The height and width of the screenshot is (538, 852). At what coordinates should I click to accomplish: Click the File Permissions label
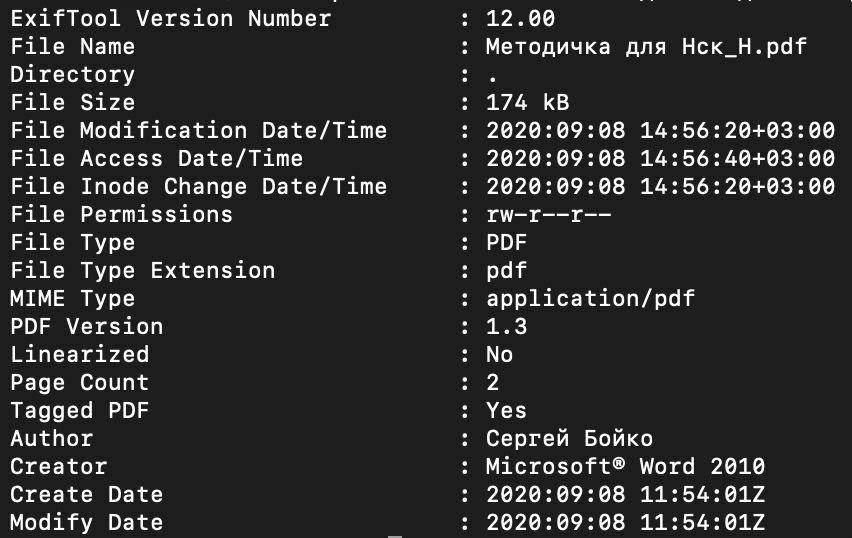(x=121, y=215)
